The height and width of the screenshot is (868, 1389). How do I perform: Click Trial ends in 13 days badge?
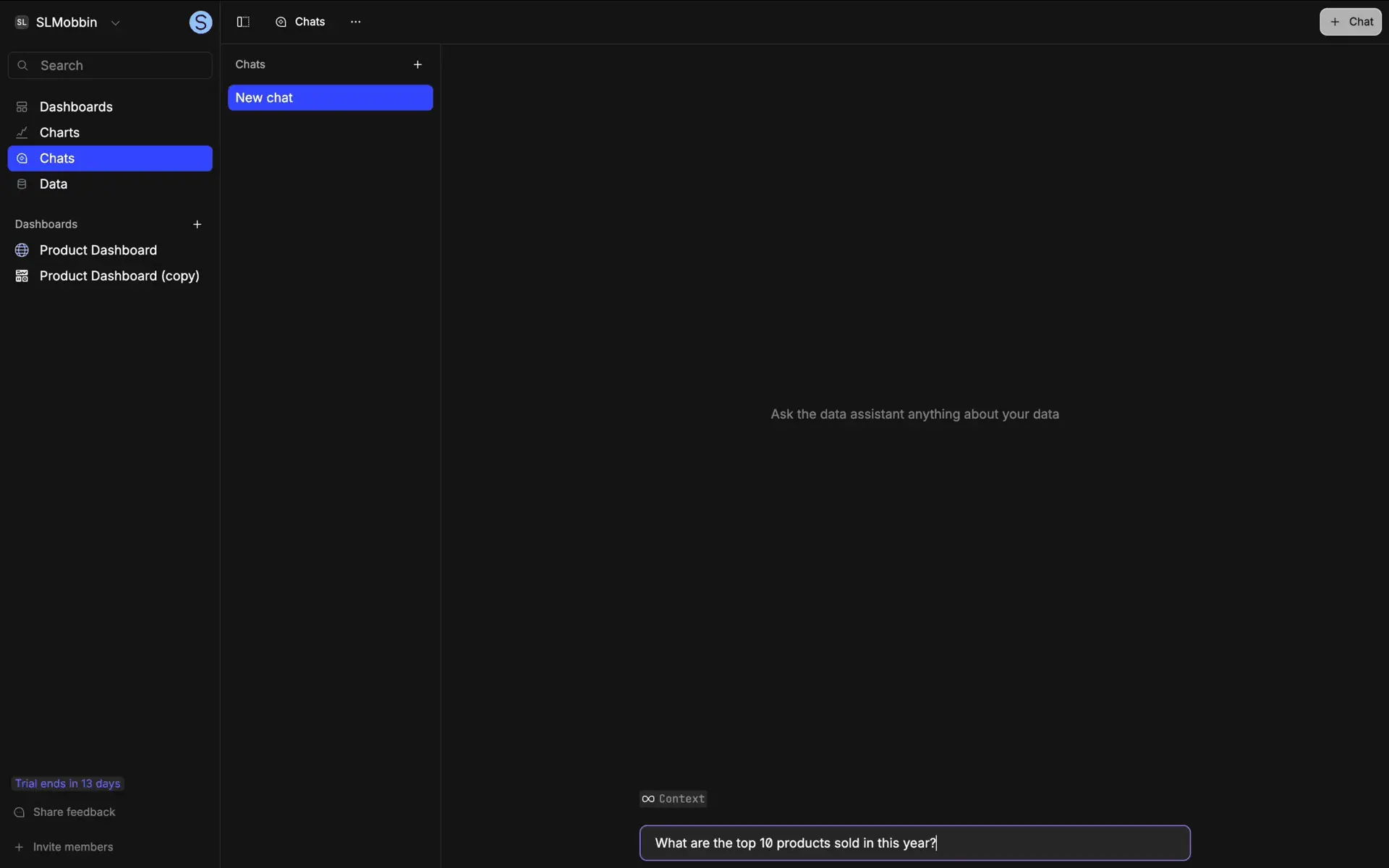tap(67, 783)
